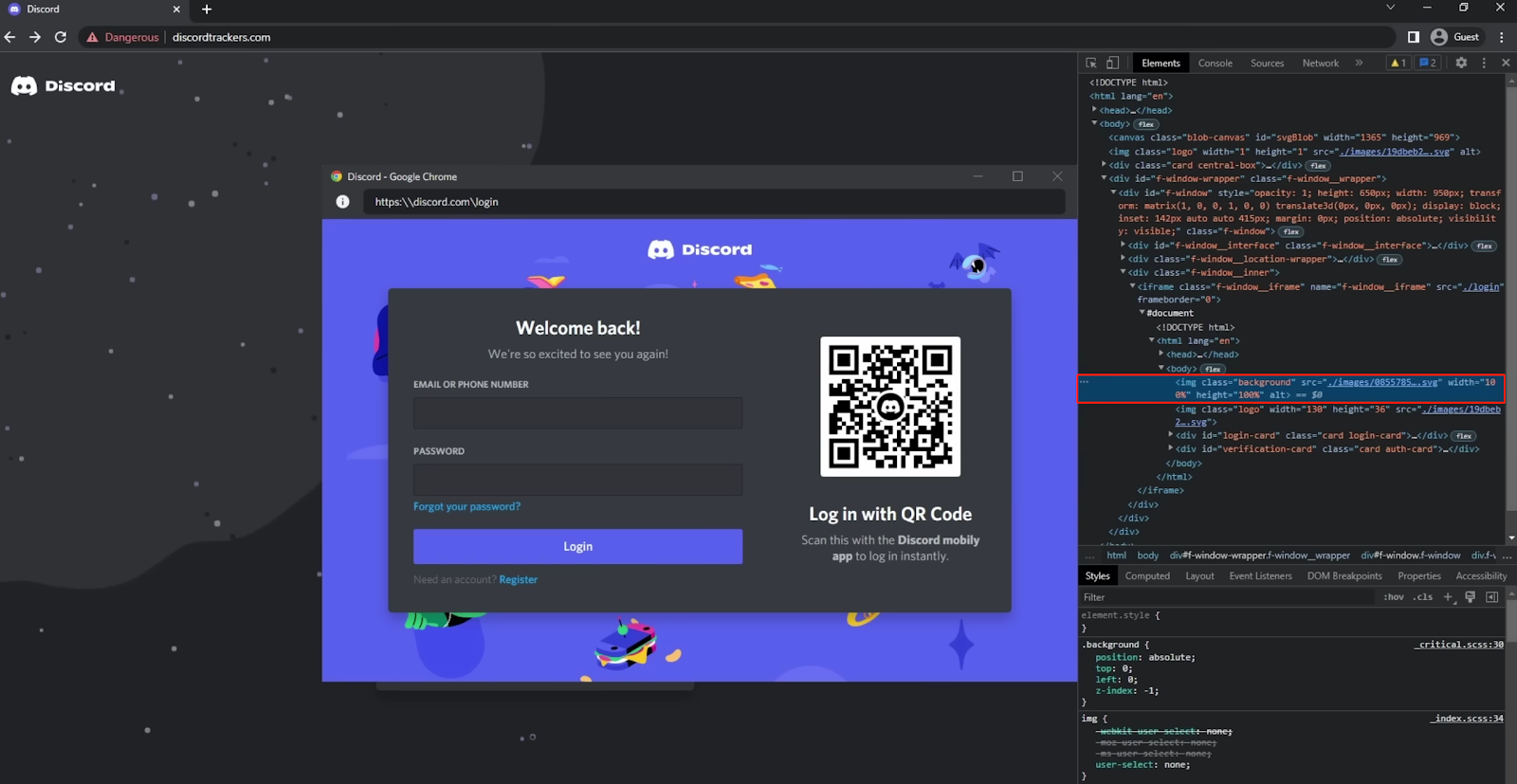Image resolution: width=1517 pixels, height=784 pixels.
Task: Show more DevTools tabs chevron
Action: click(1359, 63)
